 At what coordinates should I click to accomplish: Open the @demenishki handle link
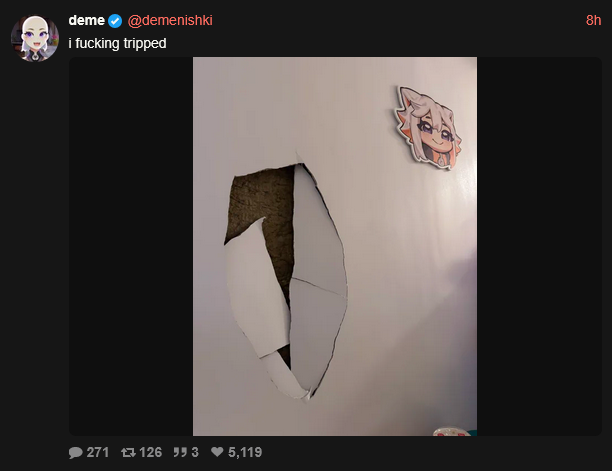(170, 20)
